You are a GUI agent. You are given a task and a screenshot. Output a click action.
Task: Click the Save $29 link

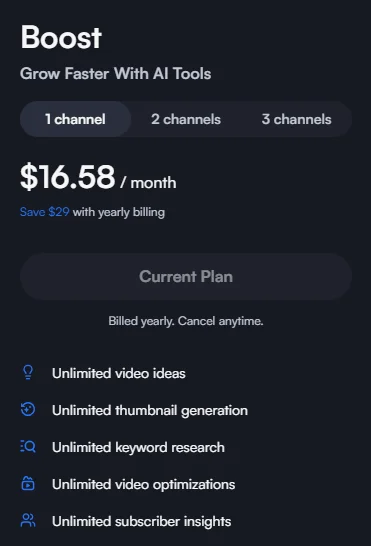pyautogui.click(x=45, y=212)
